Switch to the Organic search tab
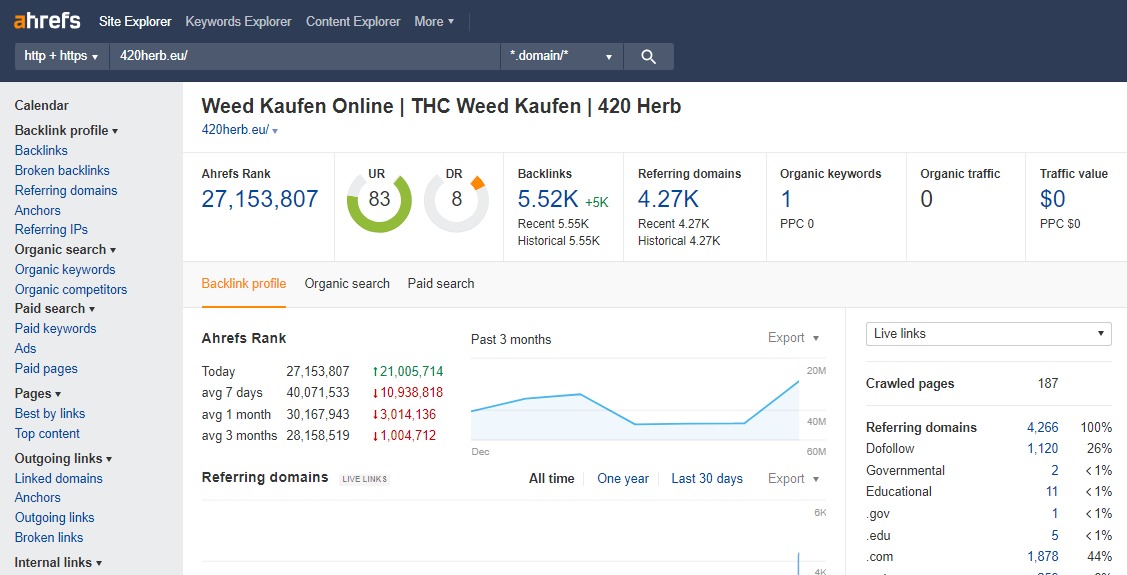The height and width of the screenshot is (575, 1127). (347, 284)
